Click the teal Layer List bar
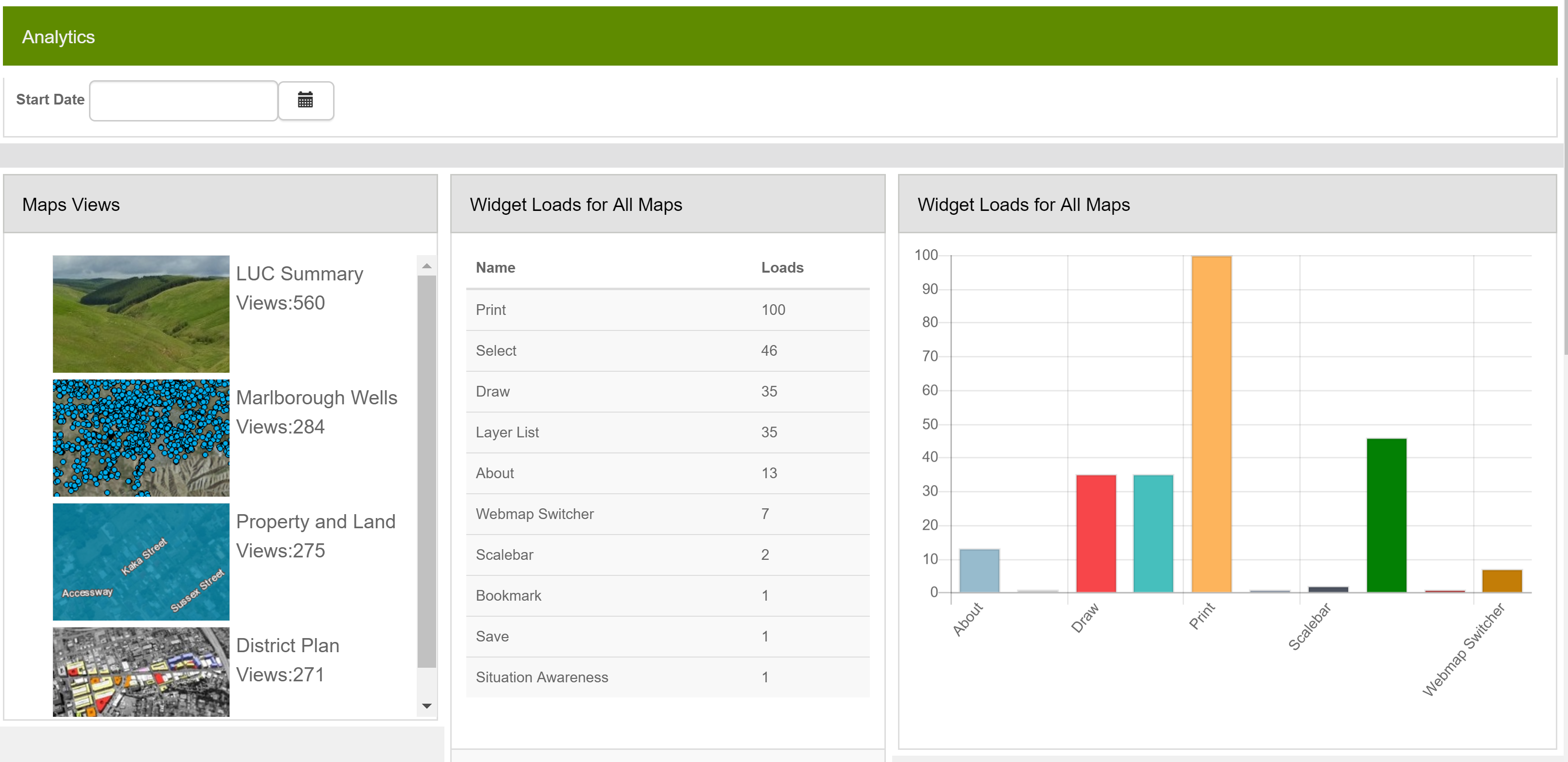This screenshot has height=762, width=1568. tap(1153, 533)
